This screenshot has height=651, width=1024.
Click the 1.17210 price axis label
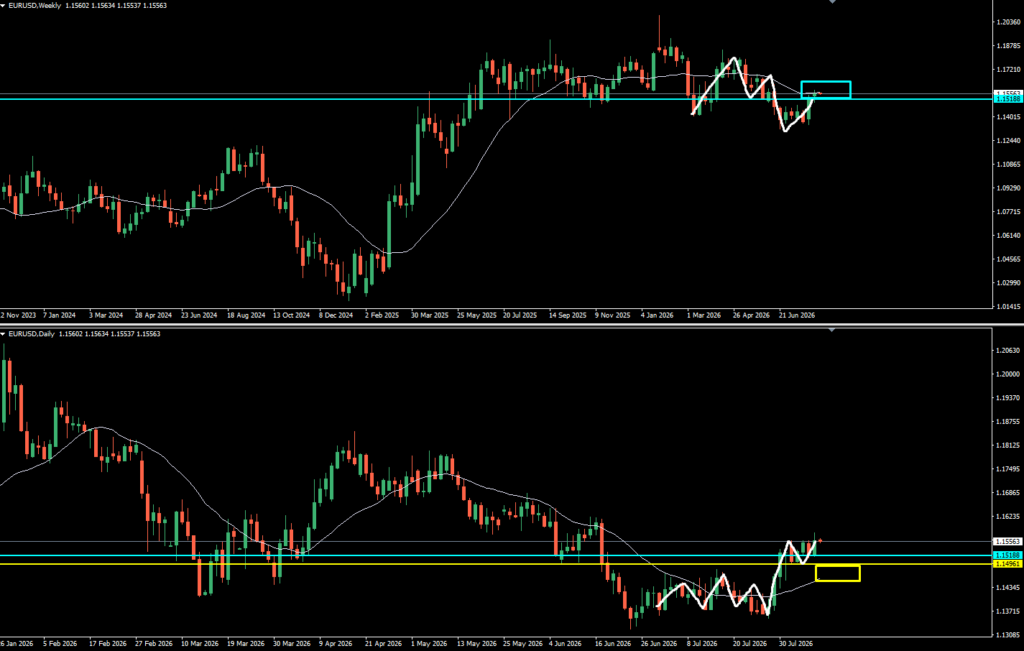click(1008, 69)
